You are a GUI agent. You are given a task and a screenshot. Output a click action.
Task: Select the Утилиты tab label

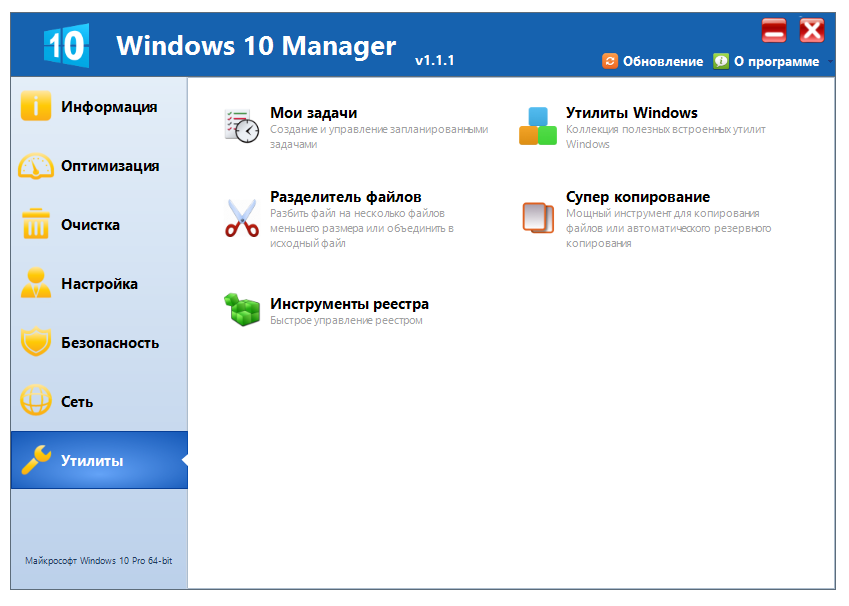tap(92, 461)
